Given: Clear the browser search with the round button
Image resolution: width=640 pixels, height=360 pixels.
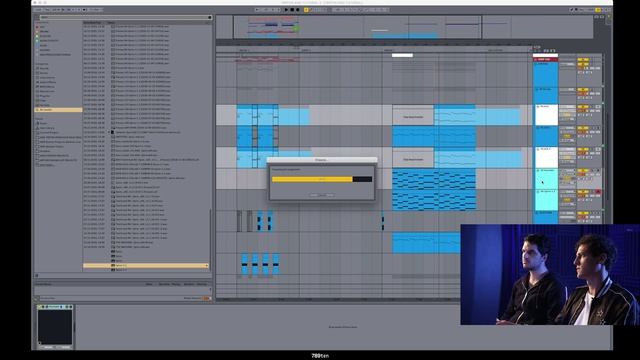Looking at the screenshot, I should click(x=210, y=18).
